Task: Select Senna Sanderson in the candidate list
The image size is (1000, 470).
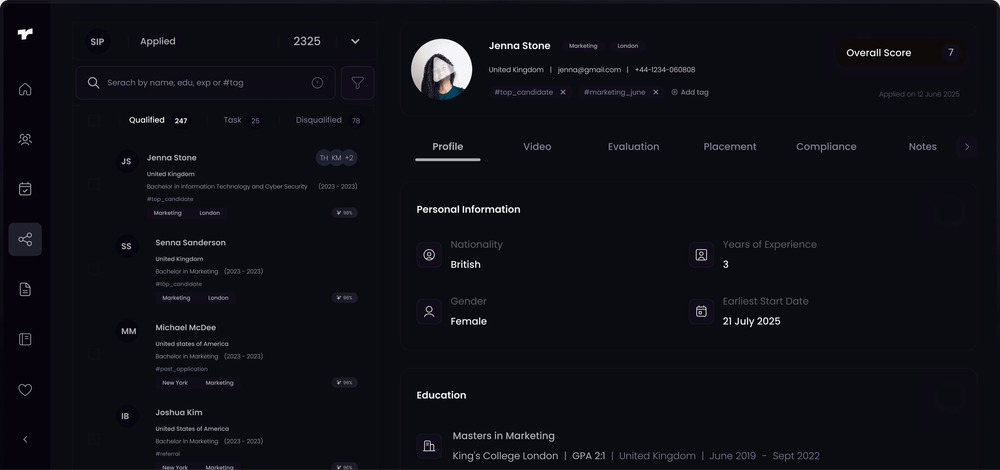Action: coord(191,243)
